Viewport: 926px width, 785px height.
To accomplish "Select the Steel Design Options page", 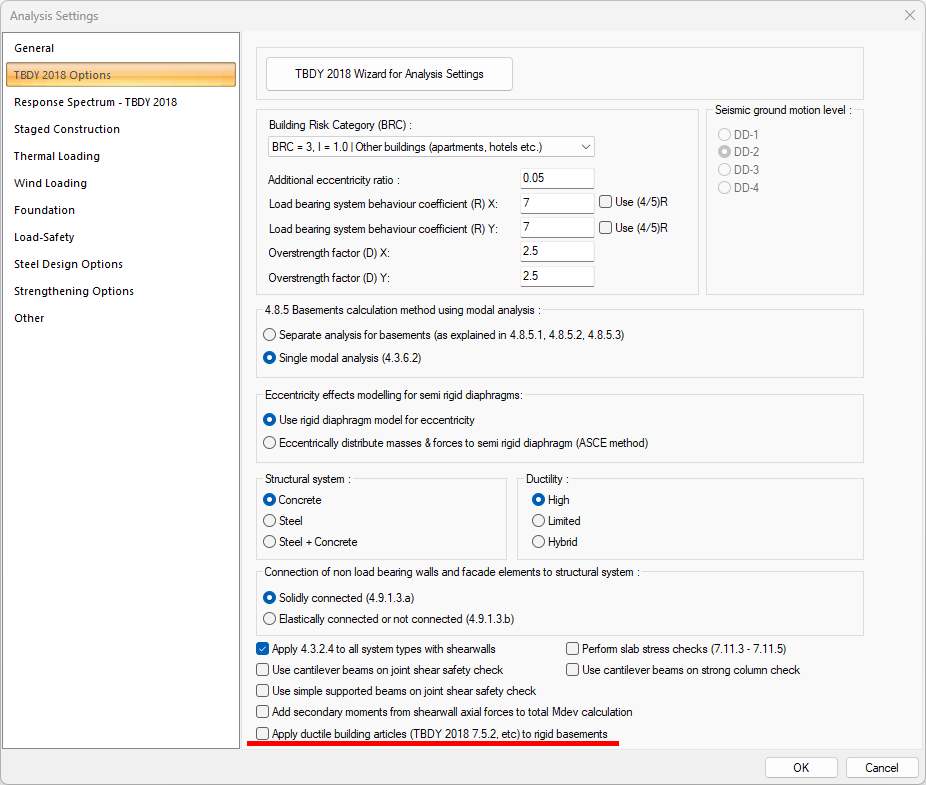I will 68,264.
